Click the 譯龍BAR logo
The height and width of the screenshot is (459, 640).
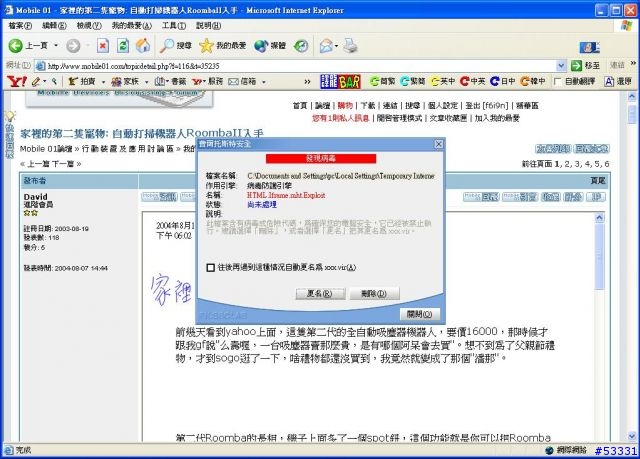click(x=340, y=82)
